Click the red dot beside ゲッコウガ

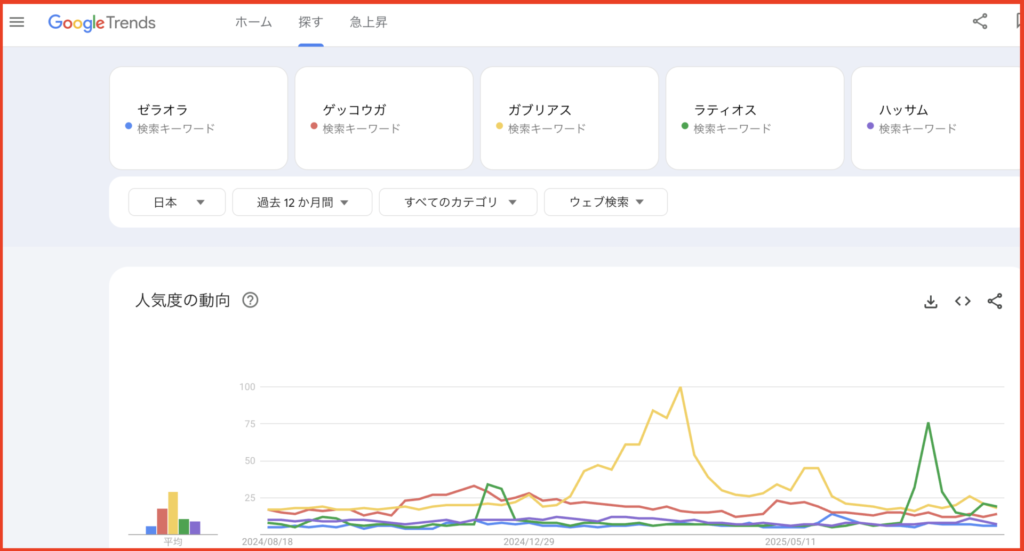[314, 126]
